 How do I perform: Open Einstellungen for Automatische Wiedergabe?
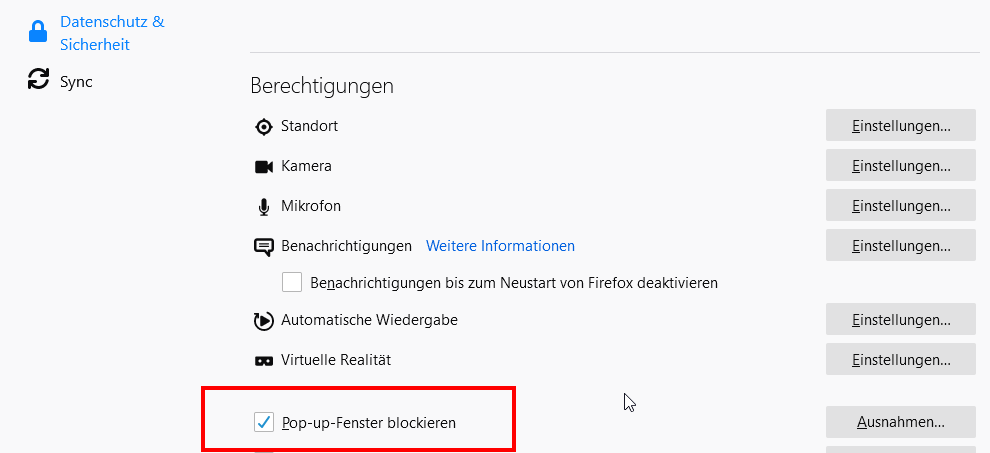tap(900, 320)
